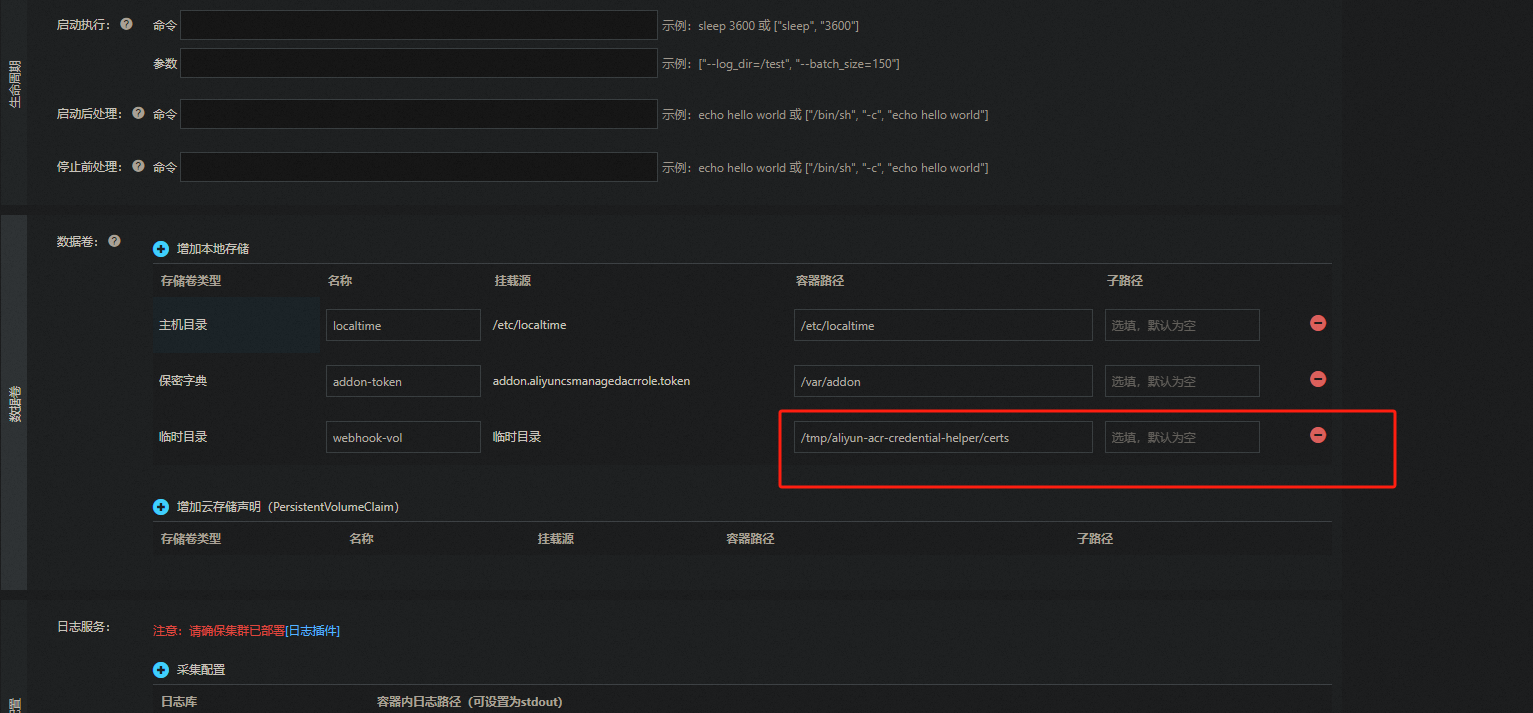
Task: Delete the webhook-vol volume row
Action: tap(1318, 435)
